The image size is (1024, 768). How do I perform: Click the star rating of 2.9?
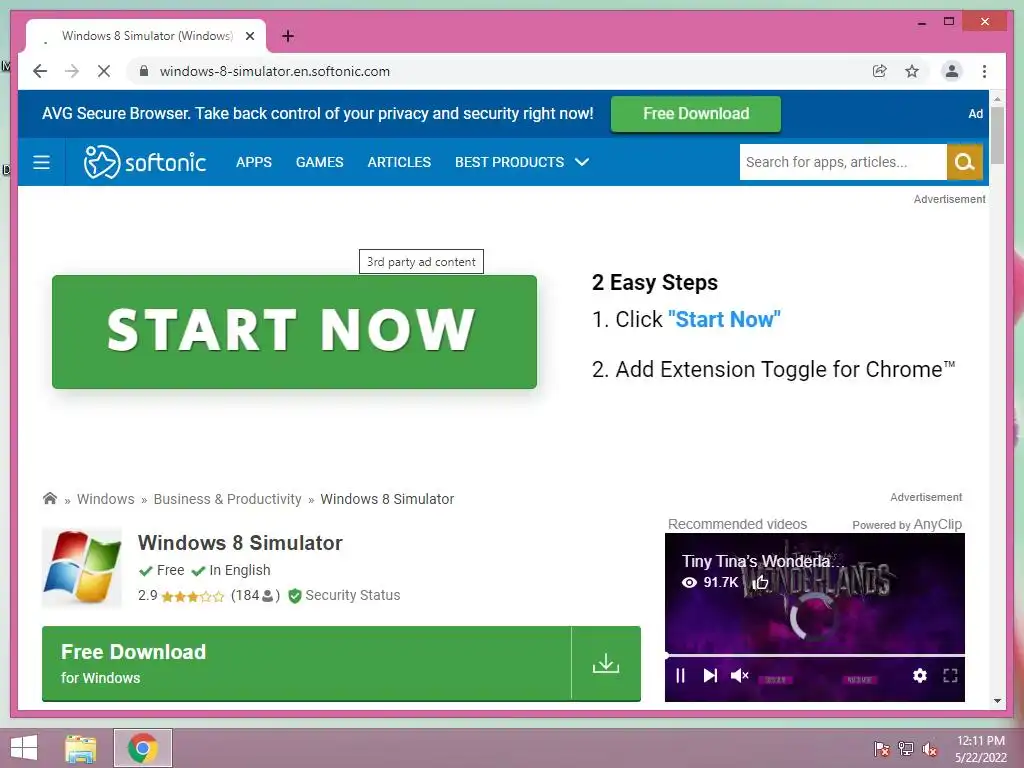point(193,596)
